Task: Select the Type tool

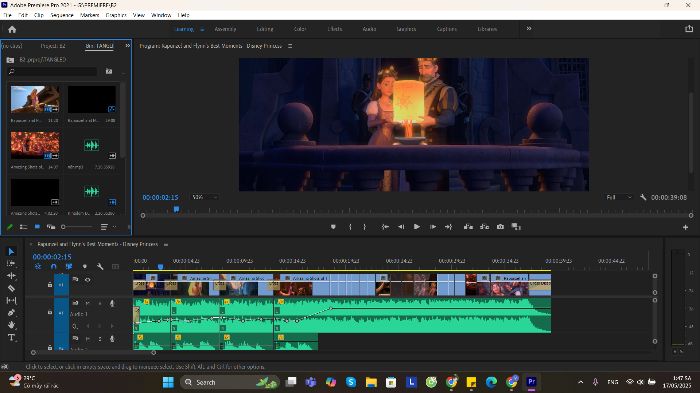Action: tap(11, 338)
